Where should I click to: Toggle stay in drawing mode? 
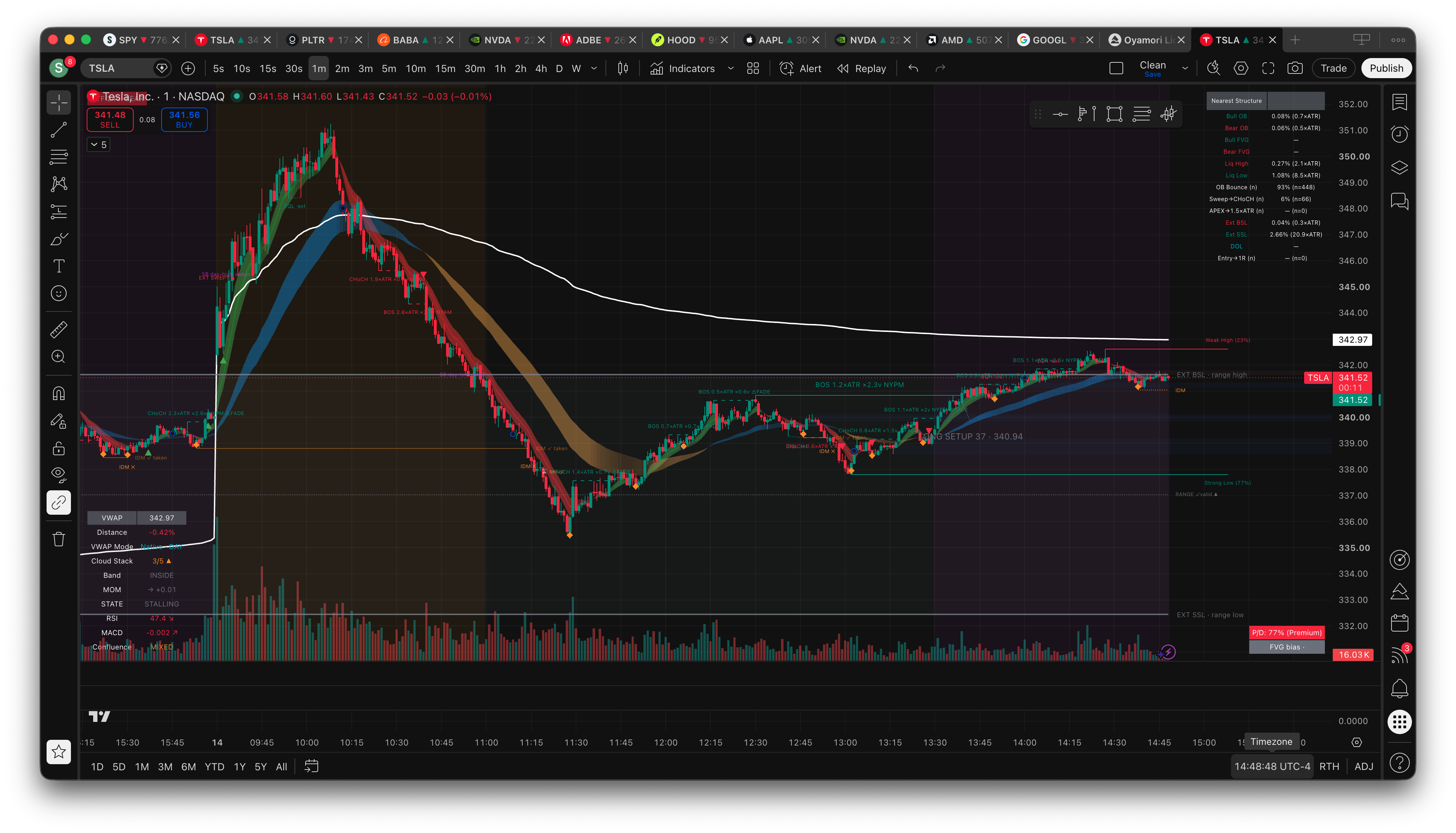coord(59,421)
